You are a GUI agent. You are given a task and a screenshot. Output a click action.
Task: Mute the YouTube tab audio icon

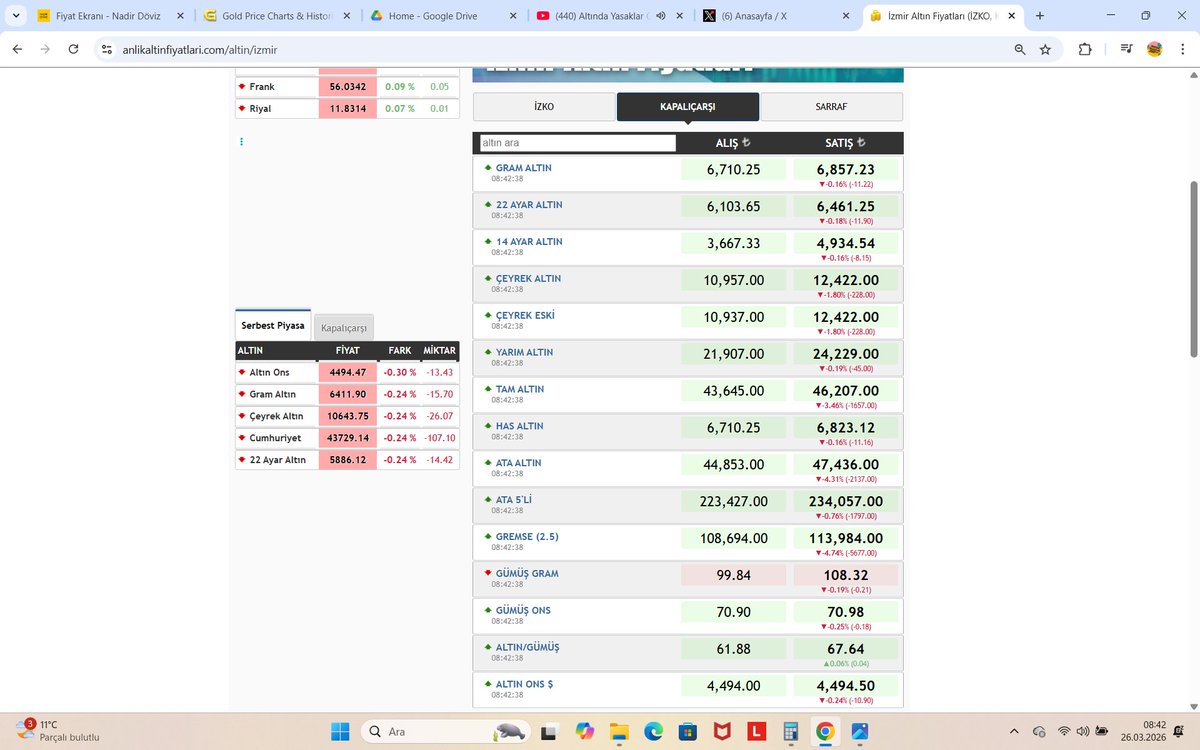coord(661,16)
